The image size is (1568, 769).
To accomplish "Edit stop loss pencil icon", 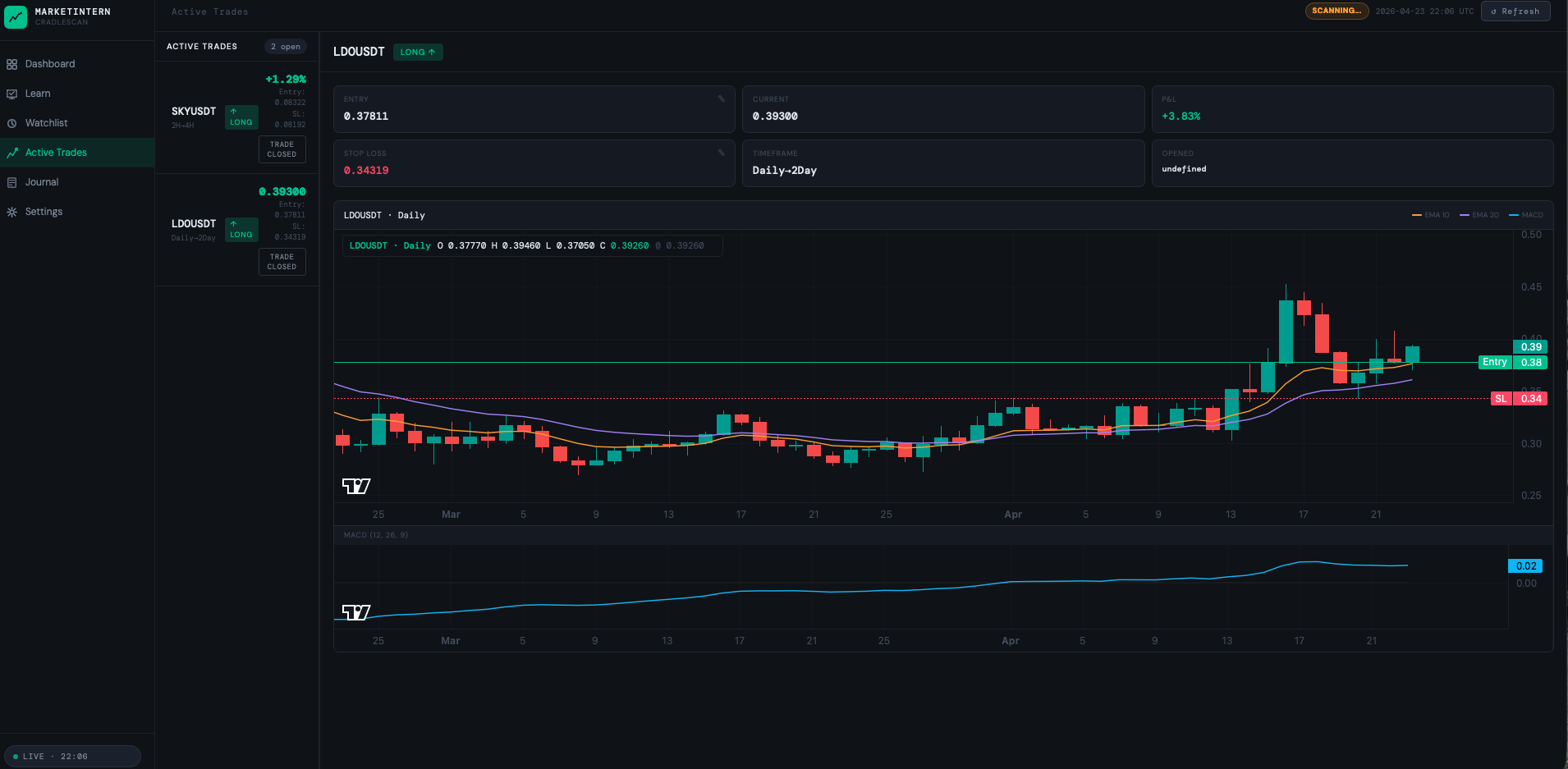I will [722, 153].
